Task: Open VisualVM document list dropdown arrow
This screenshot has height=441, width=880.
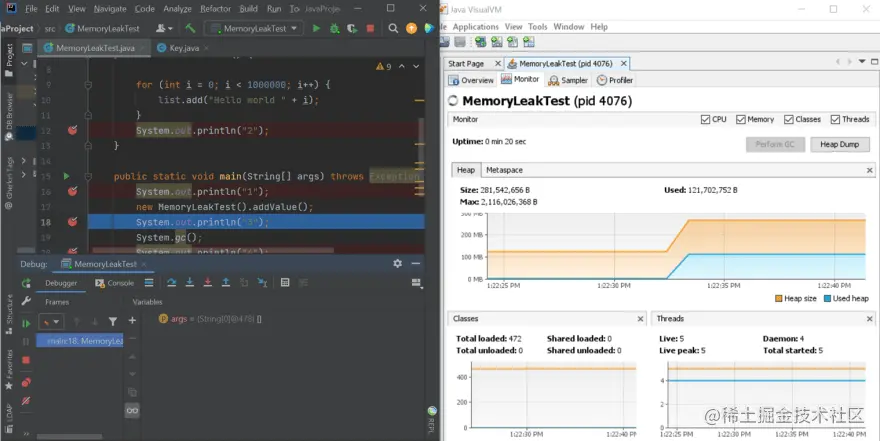Action: coord(862,62)
